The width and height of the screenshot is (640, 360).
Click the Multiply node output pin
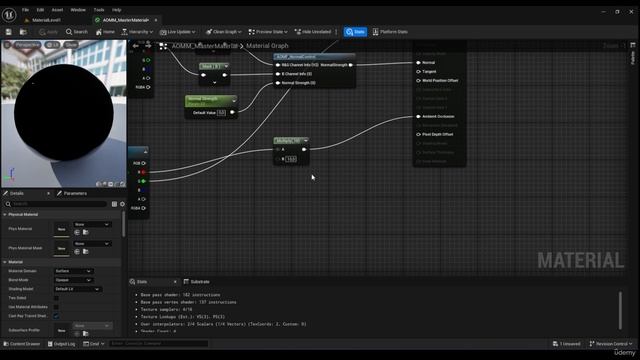coord(304,149)
